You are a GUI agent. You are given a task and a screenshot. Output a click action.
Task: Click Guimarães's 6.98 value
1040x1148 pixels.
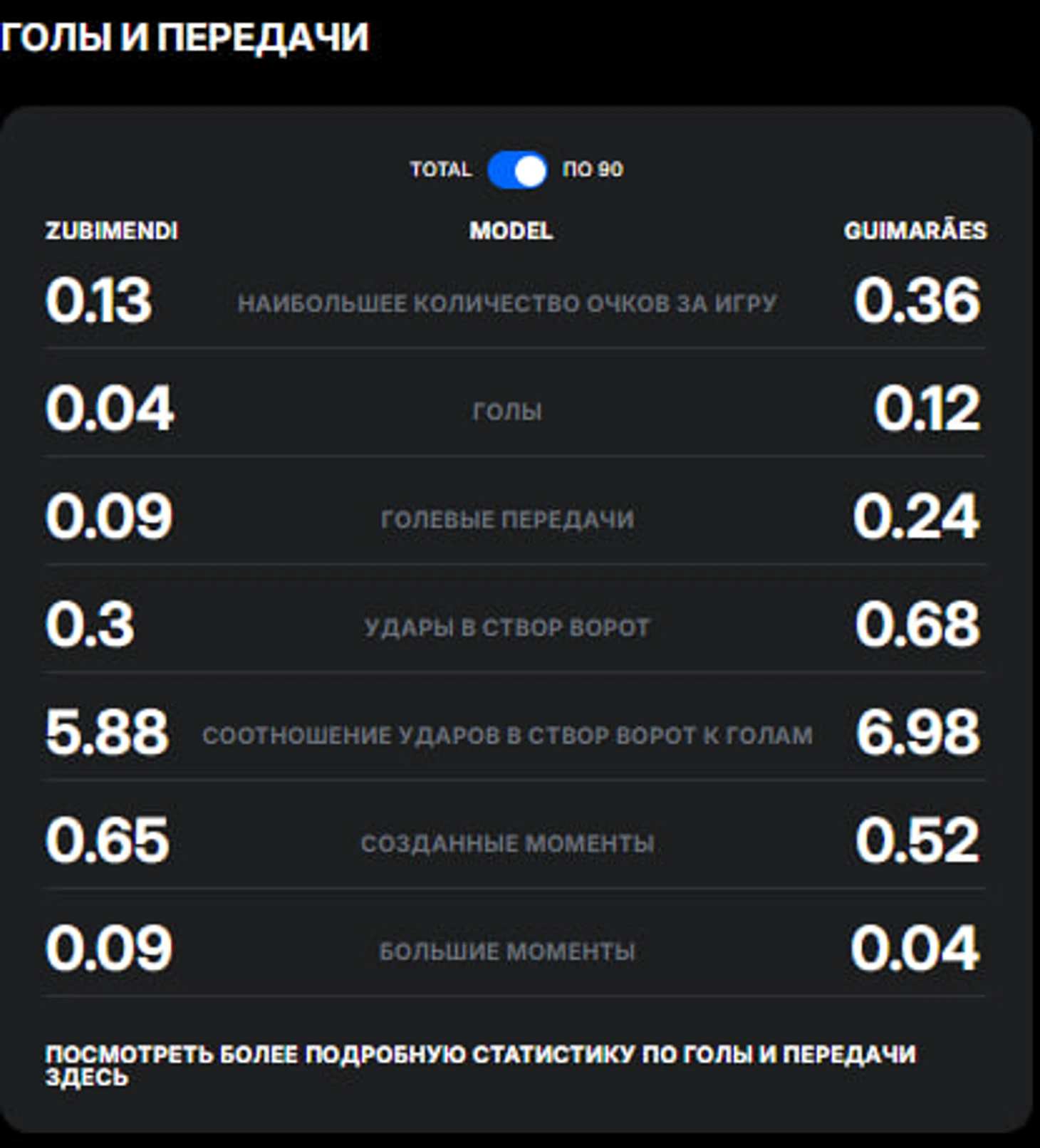[x=917, y=732]
